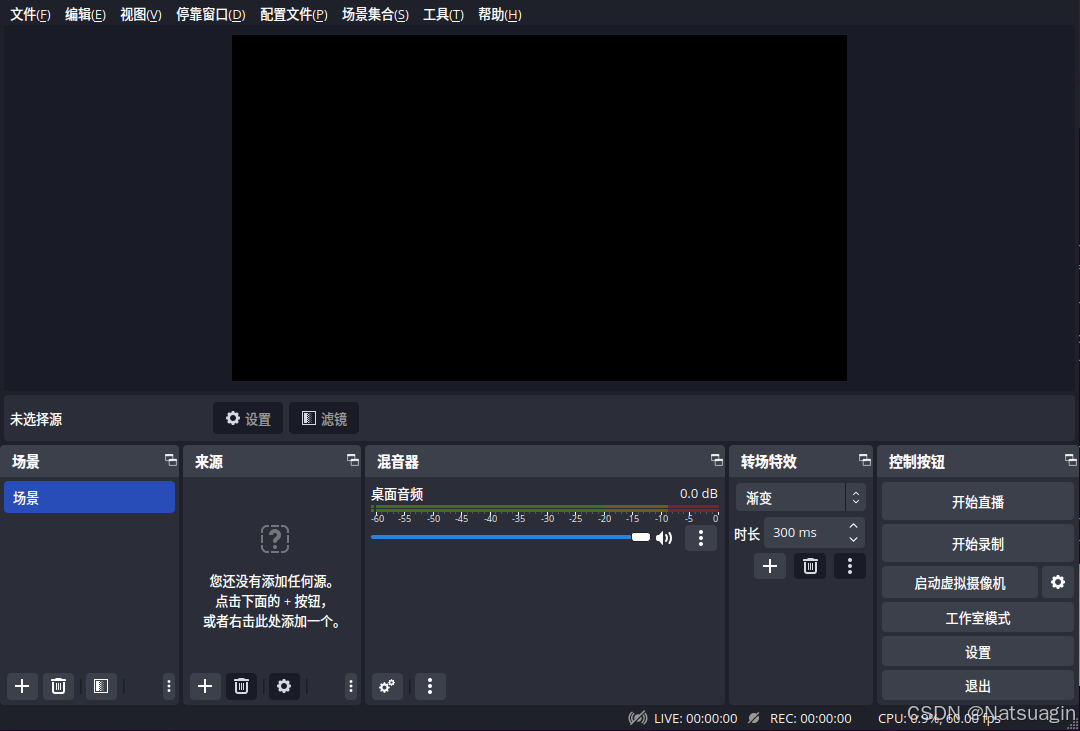This screenshot has width=1080, height=731.
Task: Start the virtual camera (启动虚拟摄像机)
Action: pyautogui.click(x=958, y=581)
